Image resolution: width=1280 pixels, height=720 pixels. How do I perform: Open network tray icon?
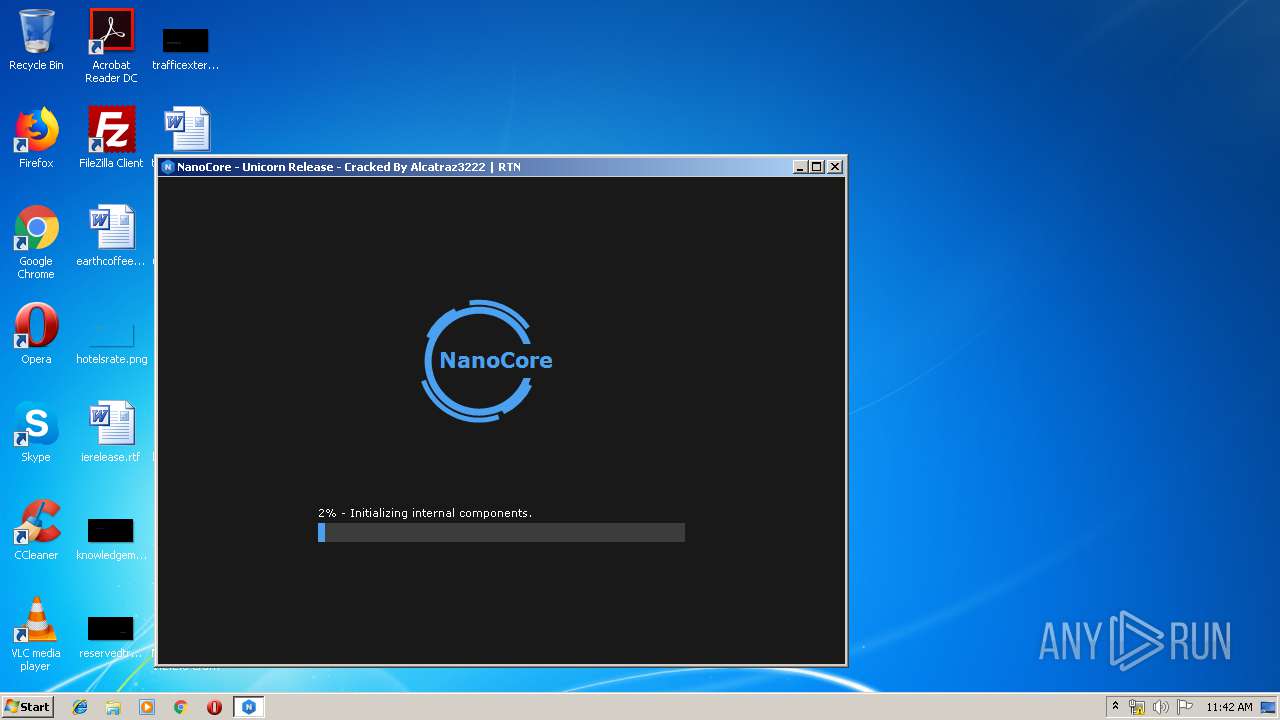1137,707
